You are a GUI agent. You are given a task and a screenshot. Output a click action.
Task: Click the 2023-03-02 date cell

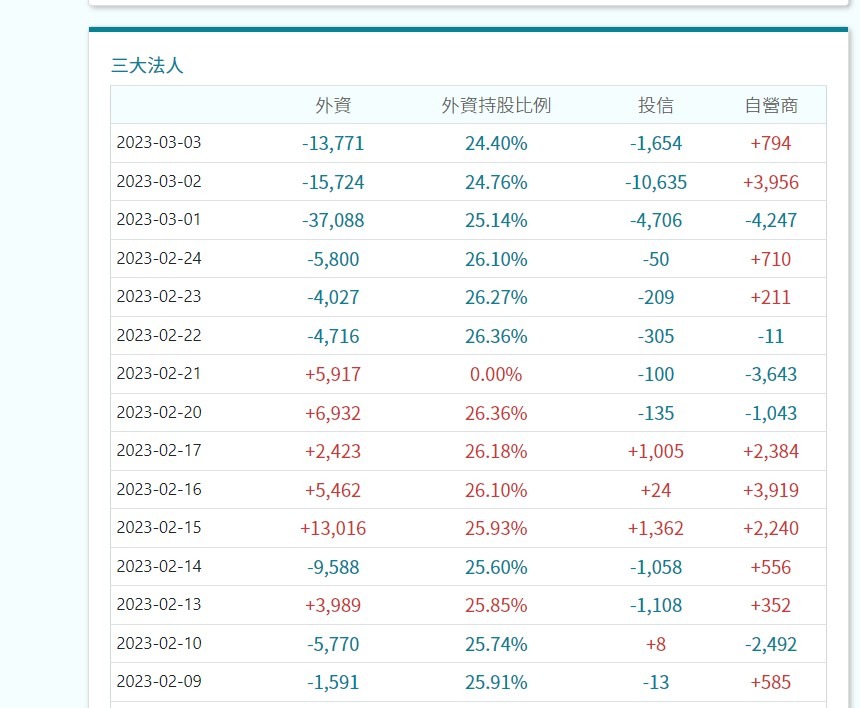pos(159,181)
